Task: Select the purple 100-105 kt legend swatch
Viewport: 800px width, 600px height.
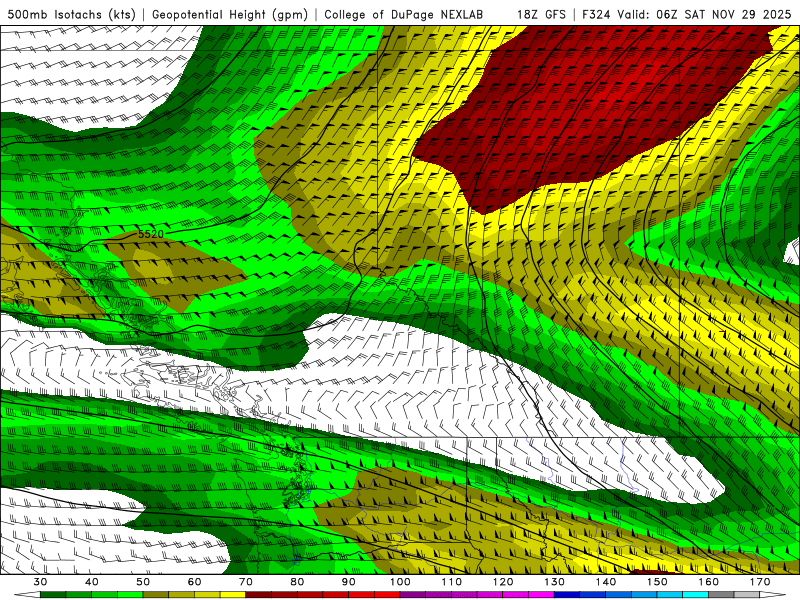Action: [413, 594]
